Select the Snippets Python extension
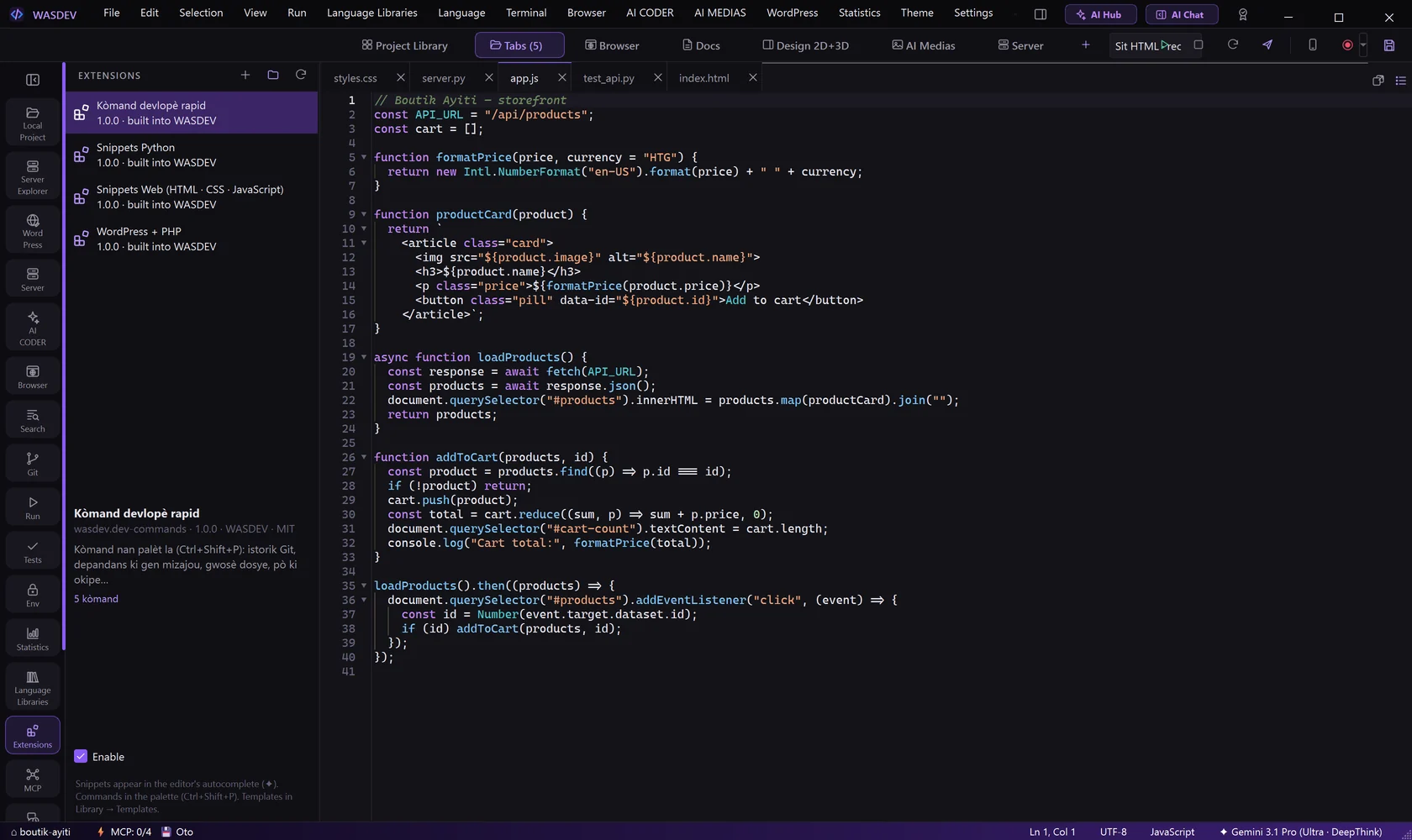This screenshot has height=840, width=1412. click(192, 155)
